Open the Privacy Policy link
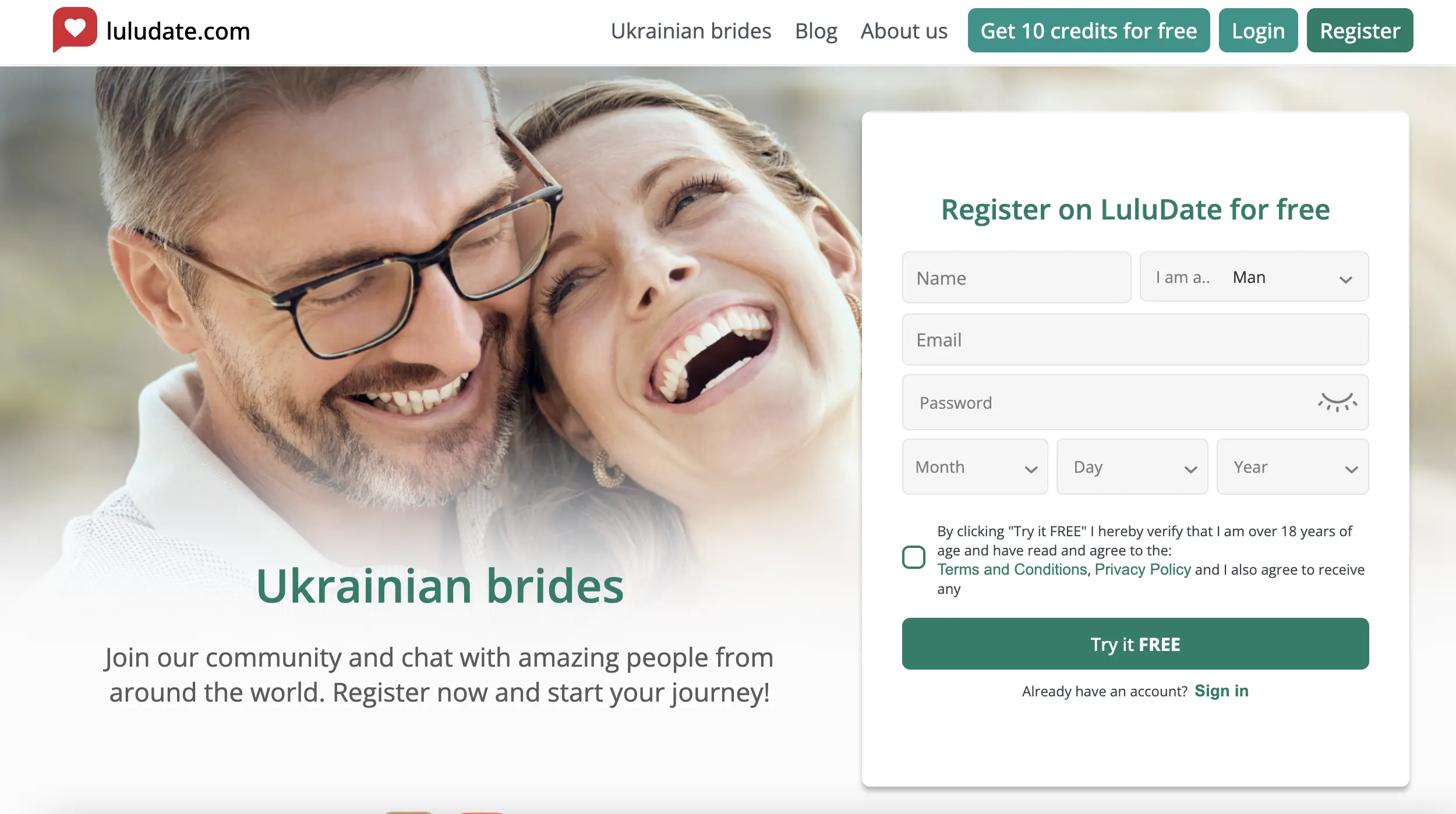 coord(1143,569)
